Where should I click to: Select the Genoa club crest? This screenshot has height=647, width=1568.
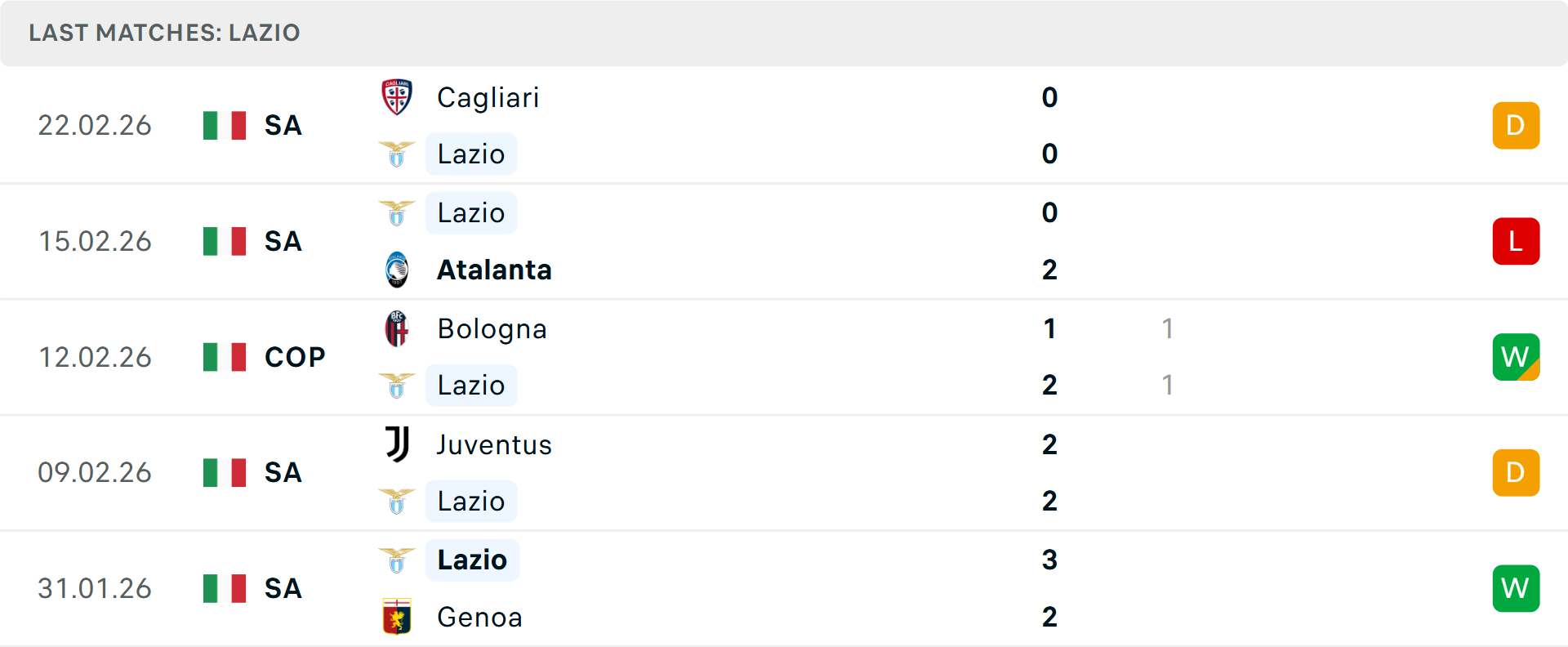click(x=397, y=617)
